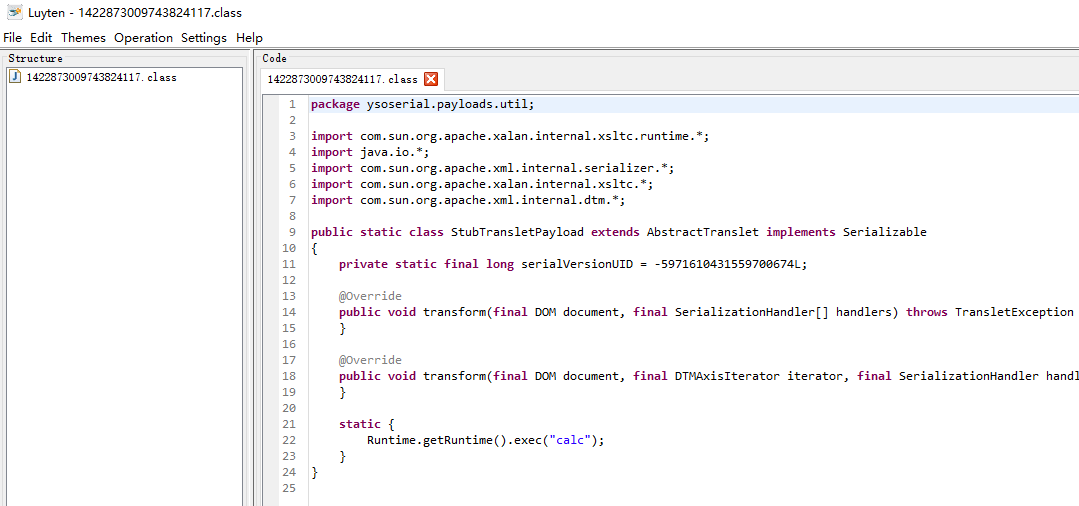Open the Help menu
This screenshot has height=506, width=1079.
pyautogui.click(x=249, y=37)
